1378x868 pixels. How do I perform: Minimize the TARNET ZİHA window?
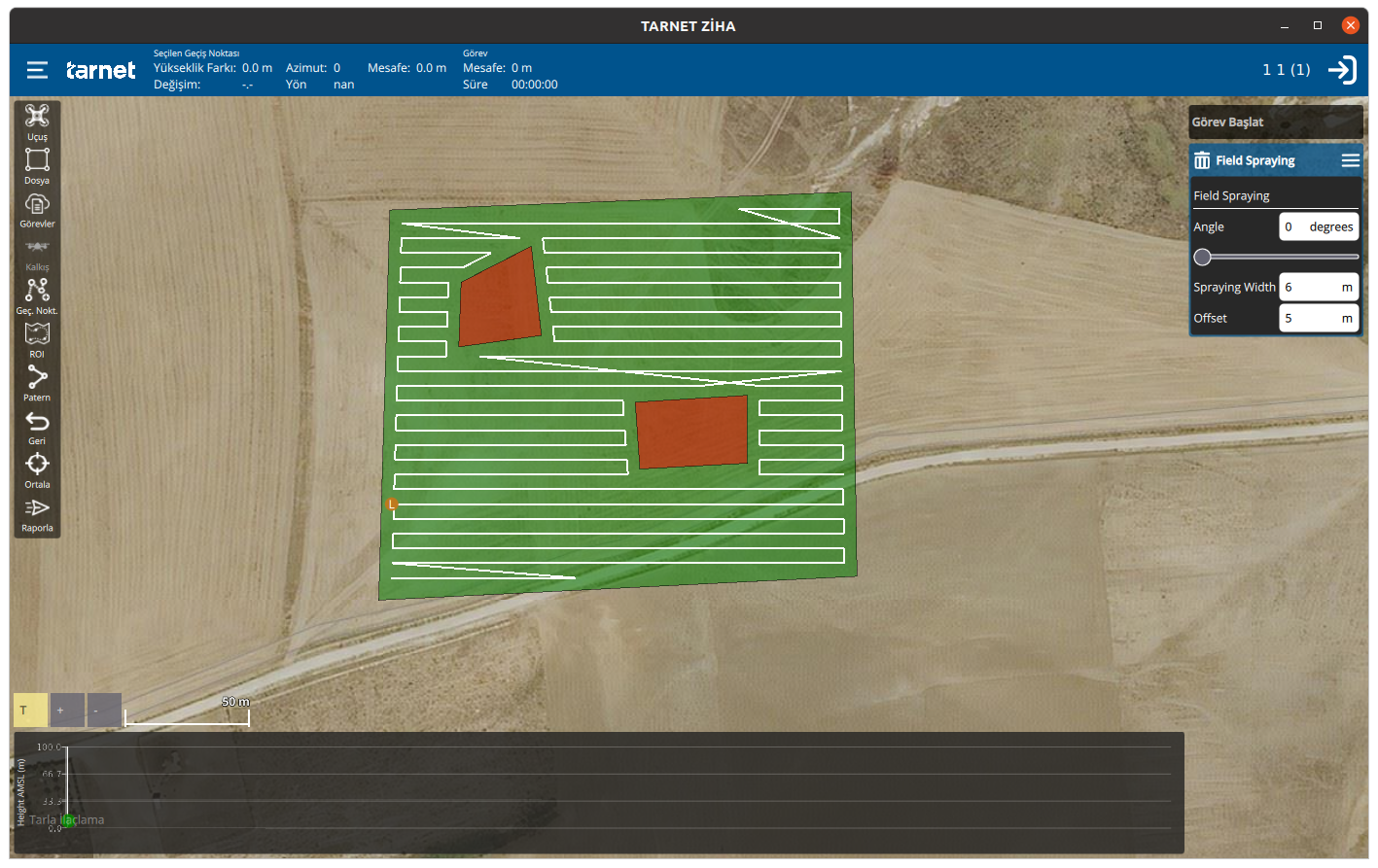tap(1285, 26)
